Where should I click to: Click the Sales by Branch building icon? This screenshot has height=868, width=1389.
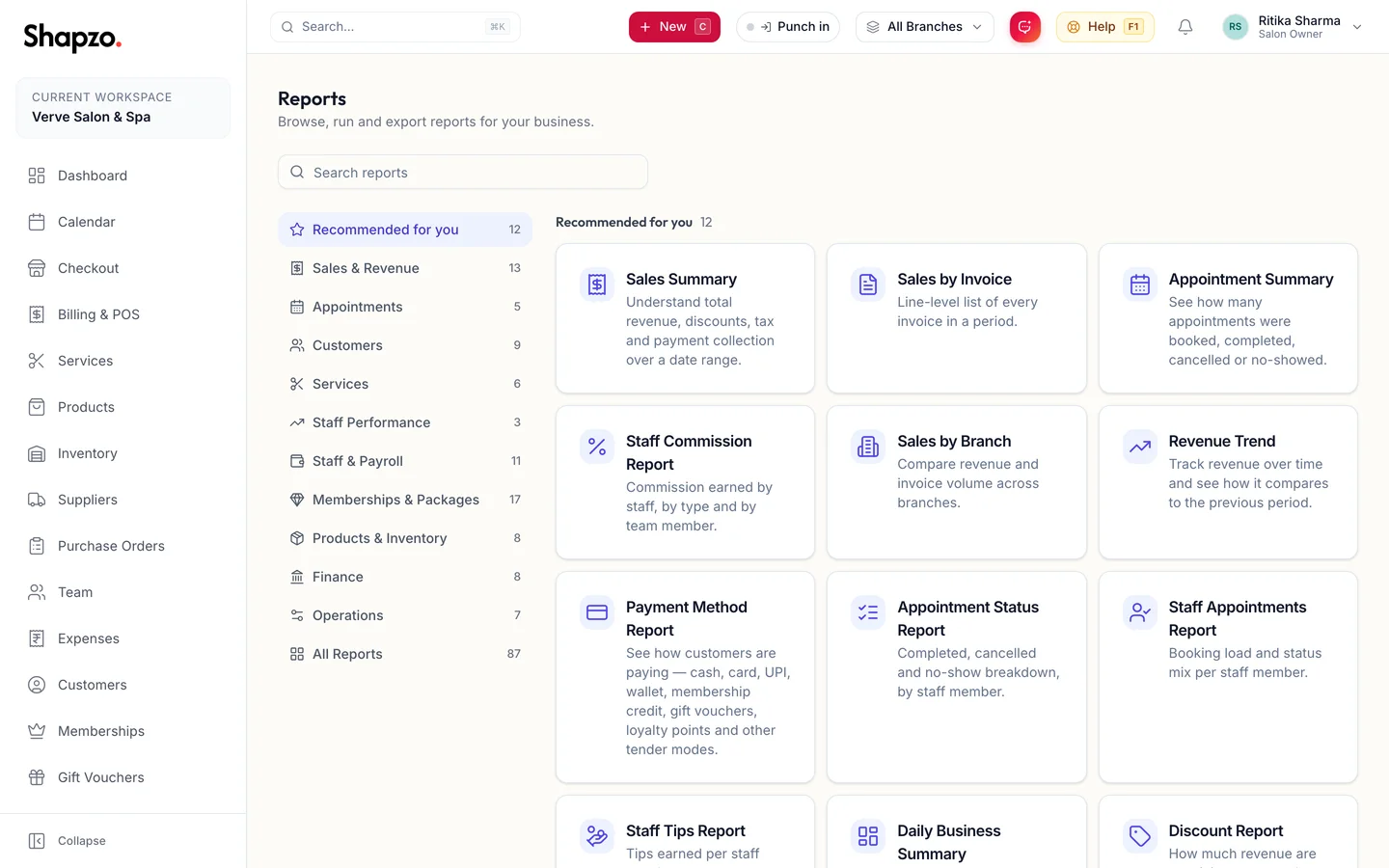click(x=868, y=447)
